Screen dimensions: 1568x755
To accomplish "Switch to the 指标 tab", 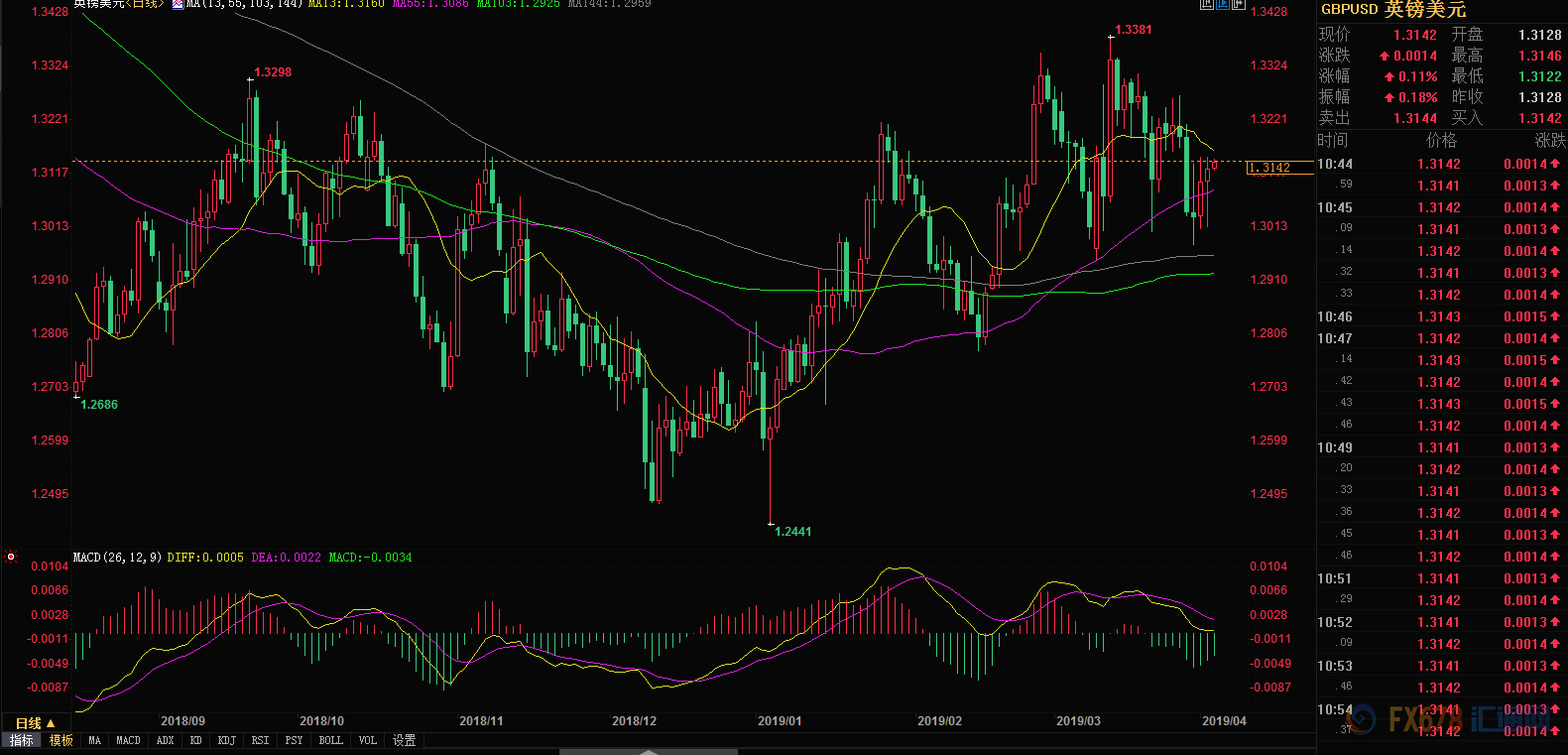I will [x=21, y=740].
